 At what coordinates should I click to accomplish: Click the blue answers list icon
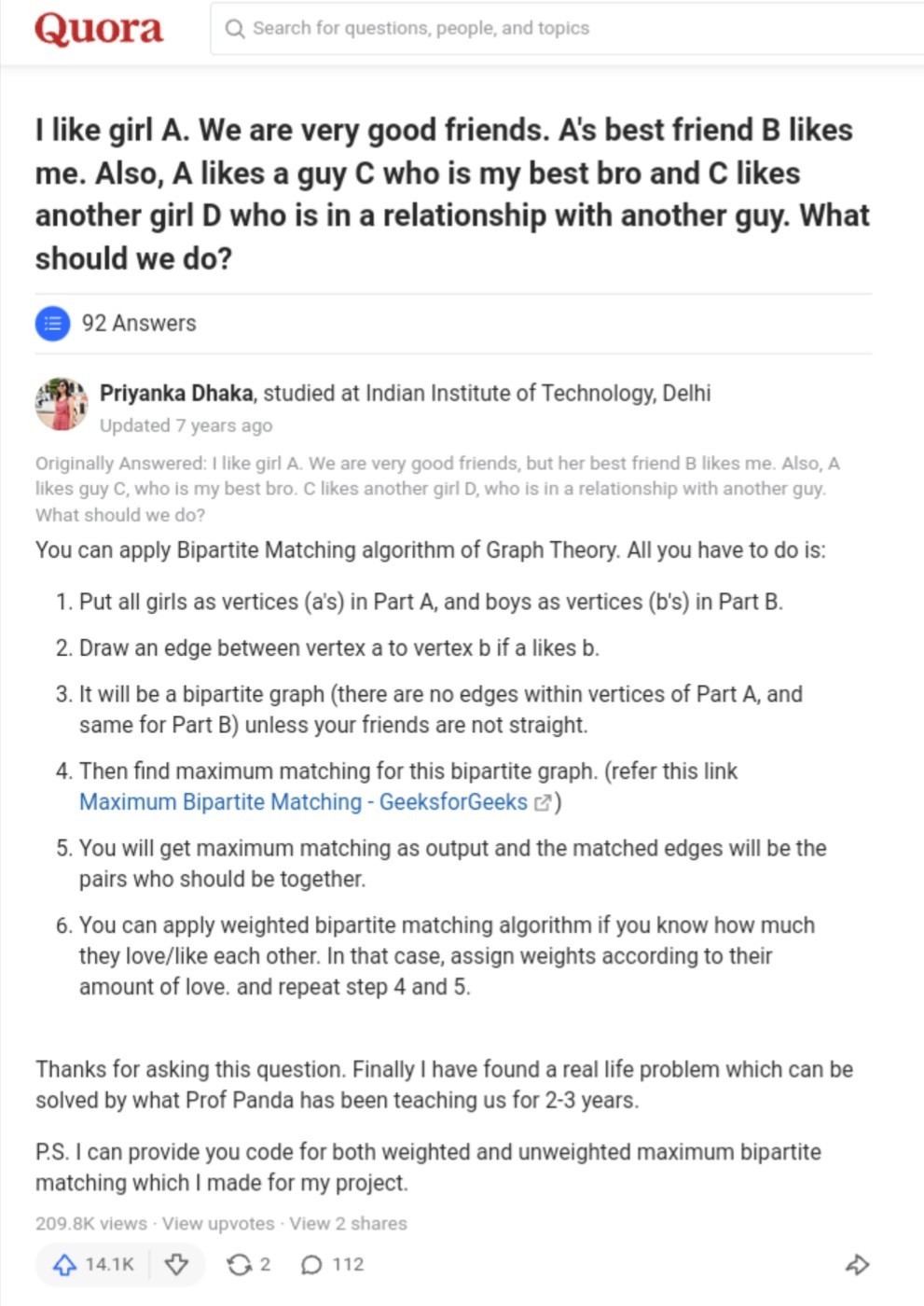(x=53, y=324)
